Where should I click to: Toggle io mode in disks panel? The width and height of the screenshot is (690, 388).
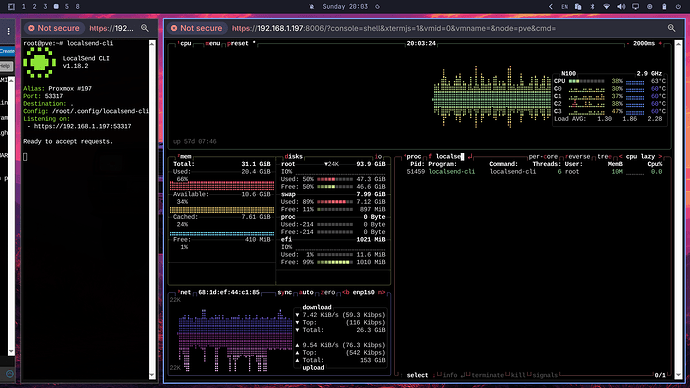(378, 157)
